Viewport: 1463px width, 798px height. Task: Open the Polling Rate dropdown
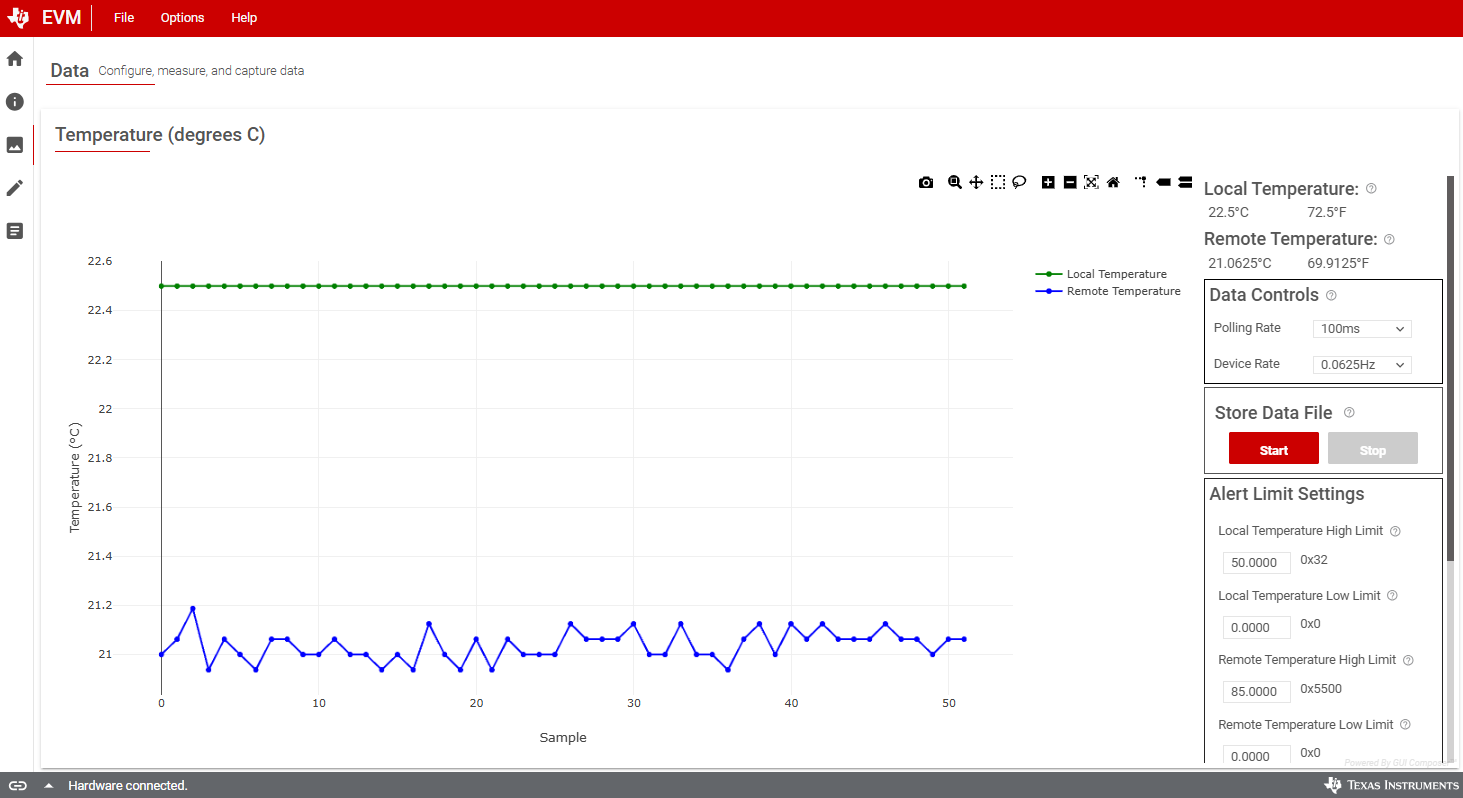pyautogui.click(x=1361, y=329)
